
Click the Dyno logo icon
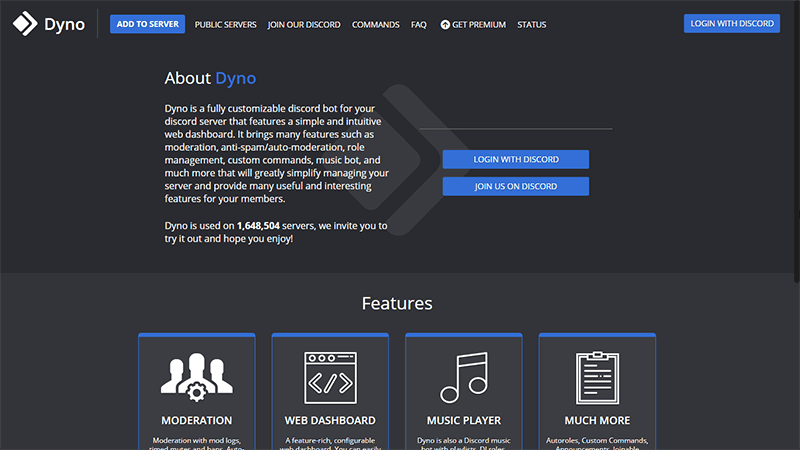[x=24, y=24]
